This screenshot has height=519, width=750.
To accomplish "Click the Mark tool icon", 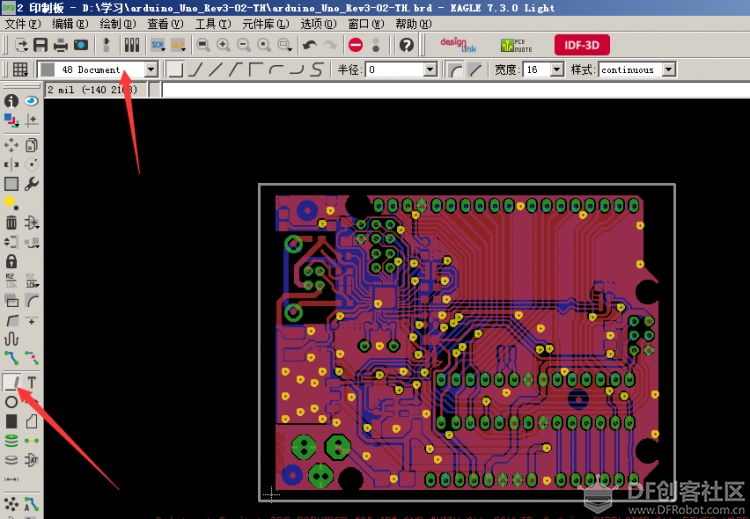I will click(x=32, y=120).
